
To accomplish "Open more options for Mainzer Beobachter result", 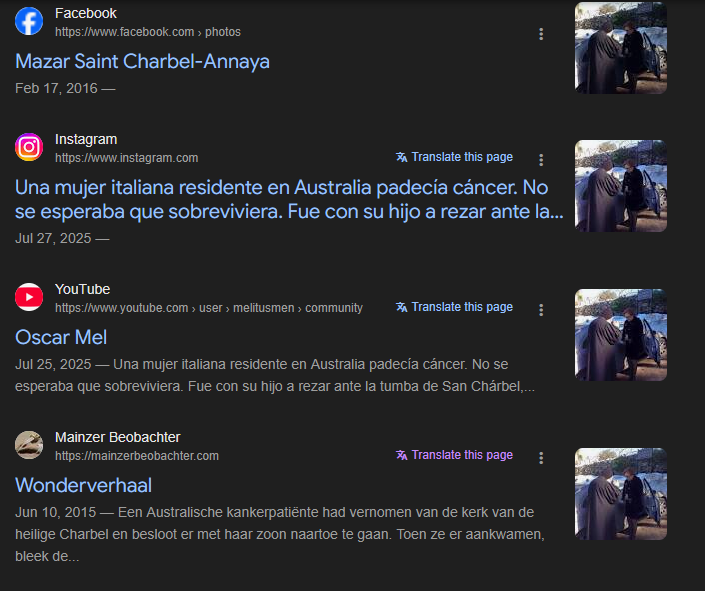I will point(541,458).
